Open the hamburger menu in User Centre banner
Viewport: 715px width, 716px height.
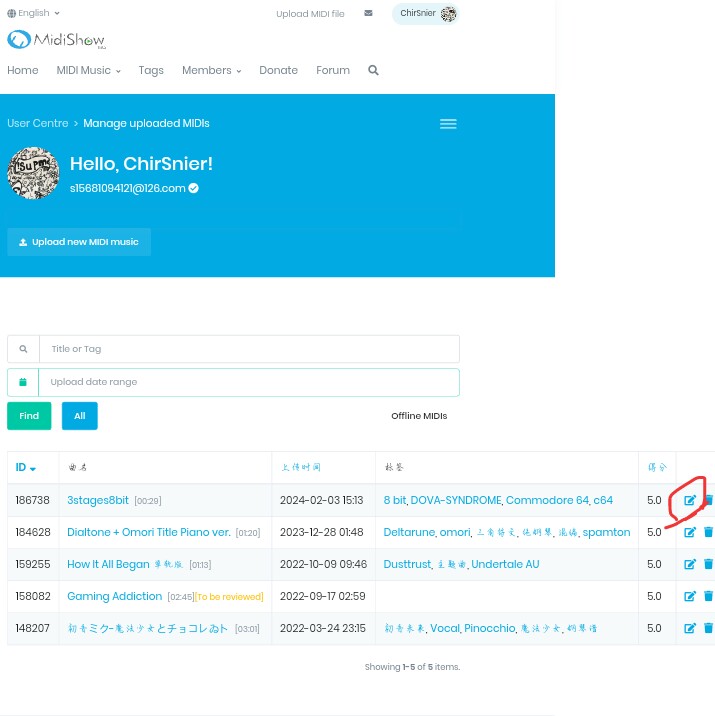448,124
